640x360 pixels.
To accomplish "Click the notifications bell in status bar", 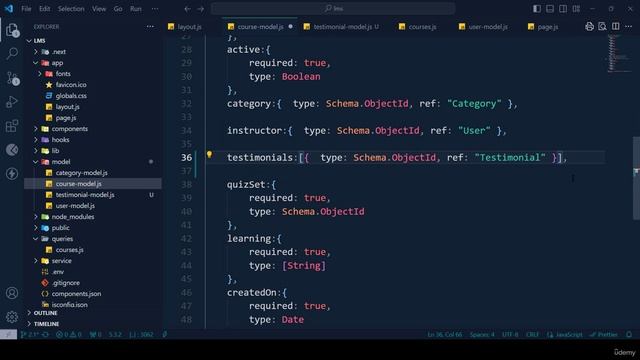I will point(629,335).
